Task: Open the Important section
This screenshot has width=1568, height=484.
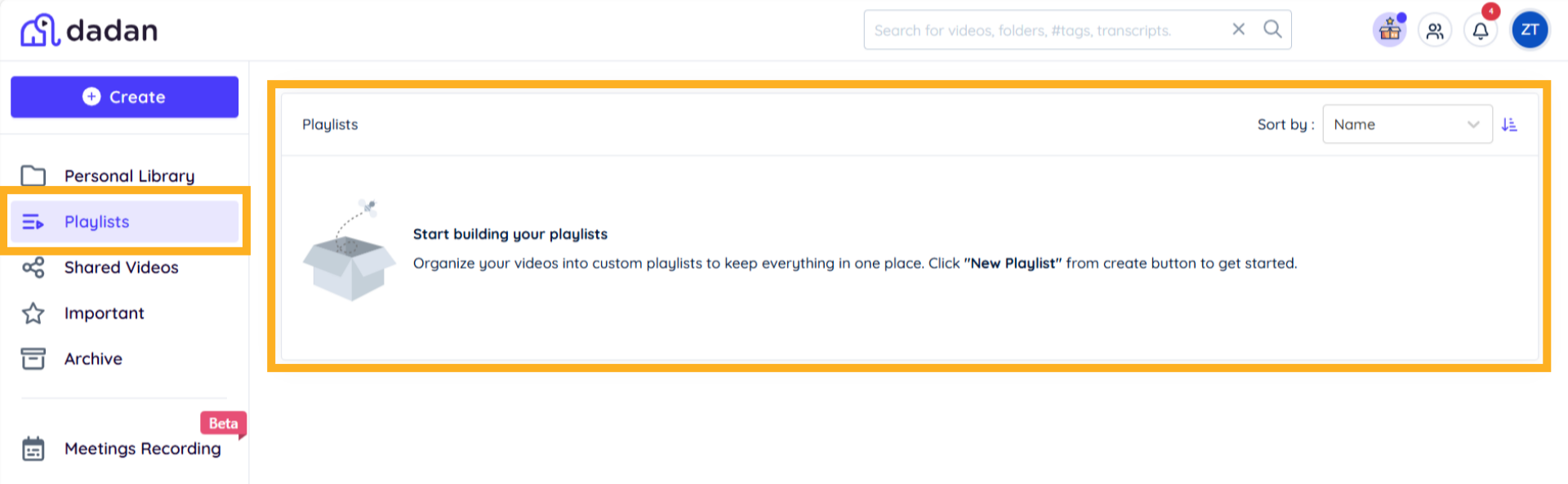Action: coord(104,313)
